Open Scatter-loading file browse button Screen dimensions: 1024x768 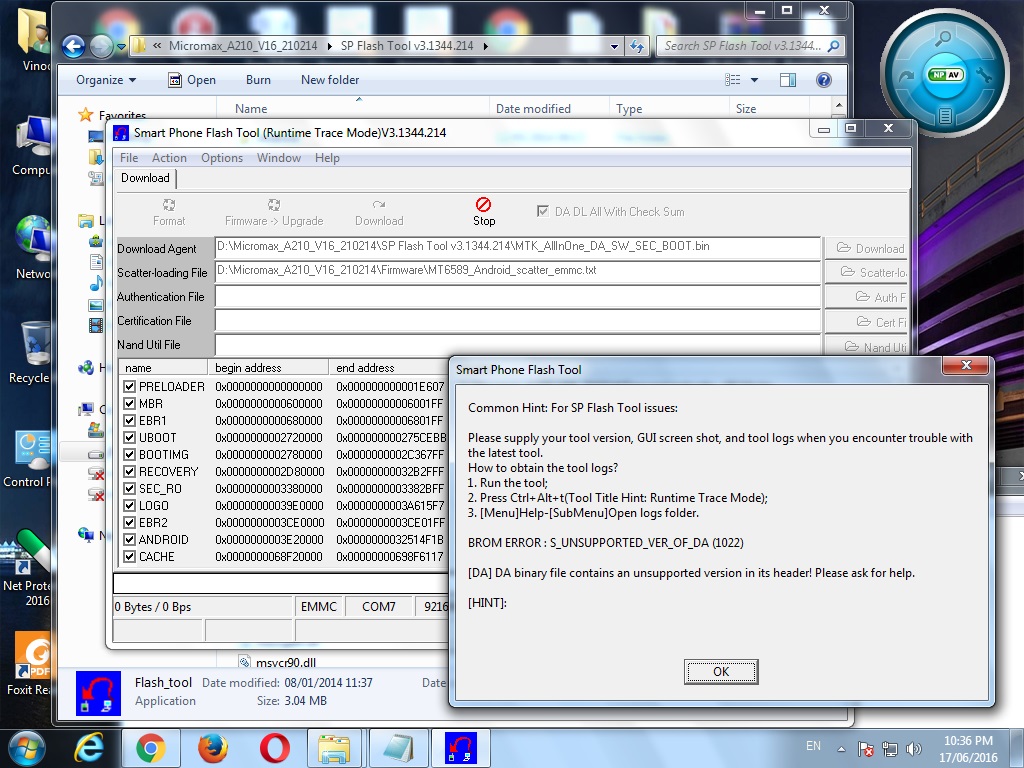tap(867, 272)
